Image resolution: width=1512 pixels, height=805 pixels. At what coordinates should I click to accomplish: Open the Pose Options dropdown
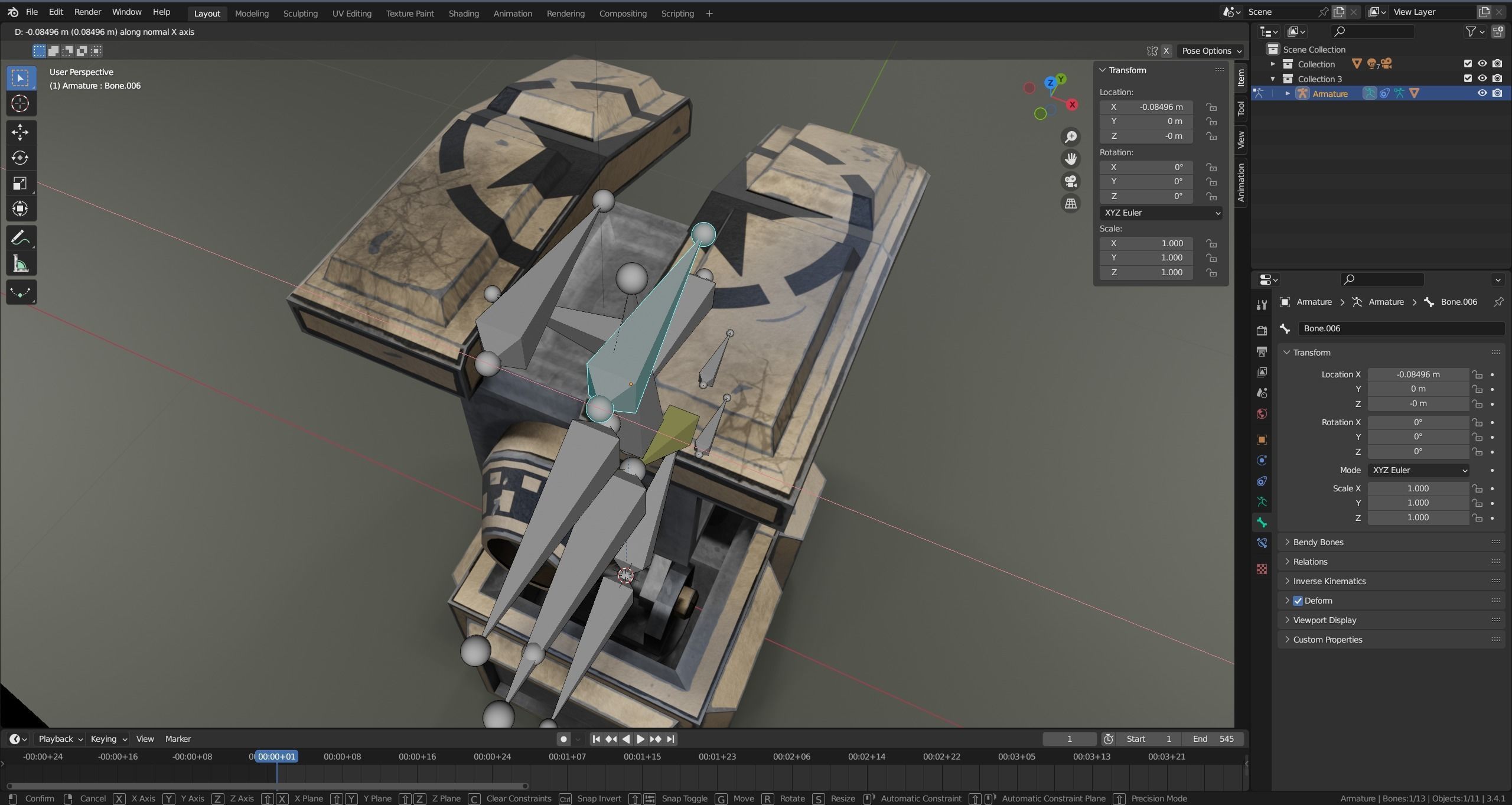pyautogui.click(x=1211, y=51)
